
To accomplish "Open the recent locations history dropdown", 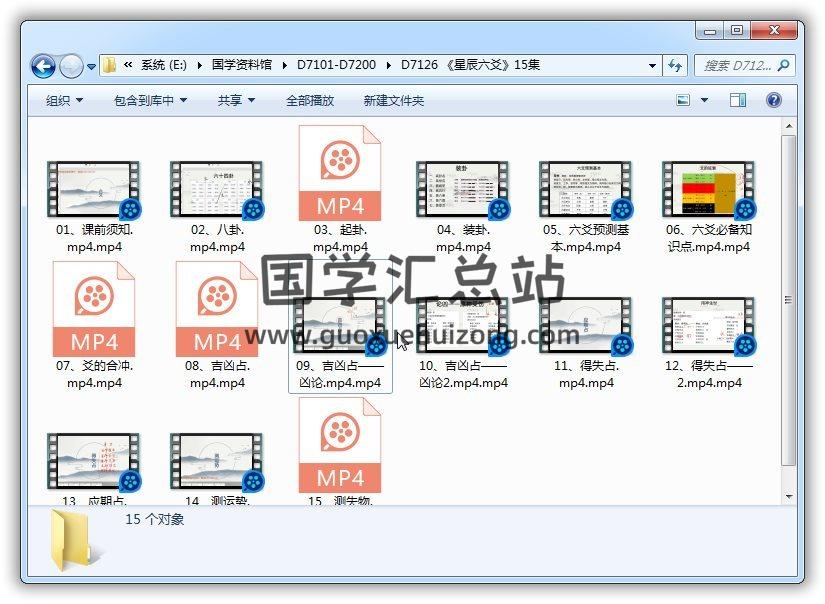I will click(91, 67).
